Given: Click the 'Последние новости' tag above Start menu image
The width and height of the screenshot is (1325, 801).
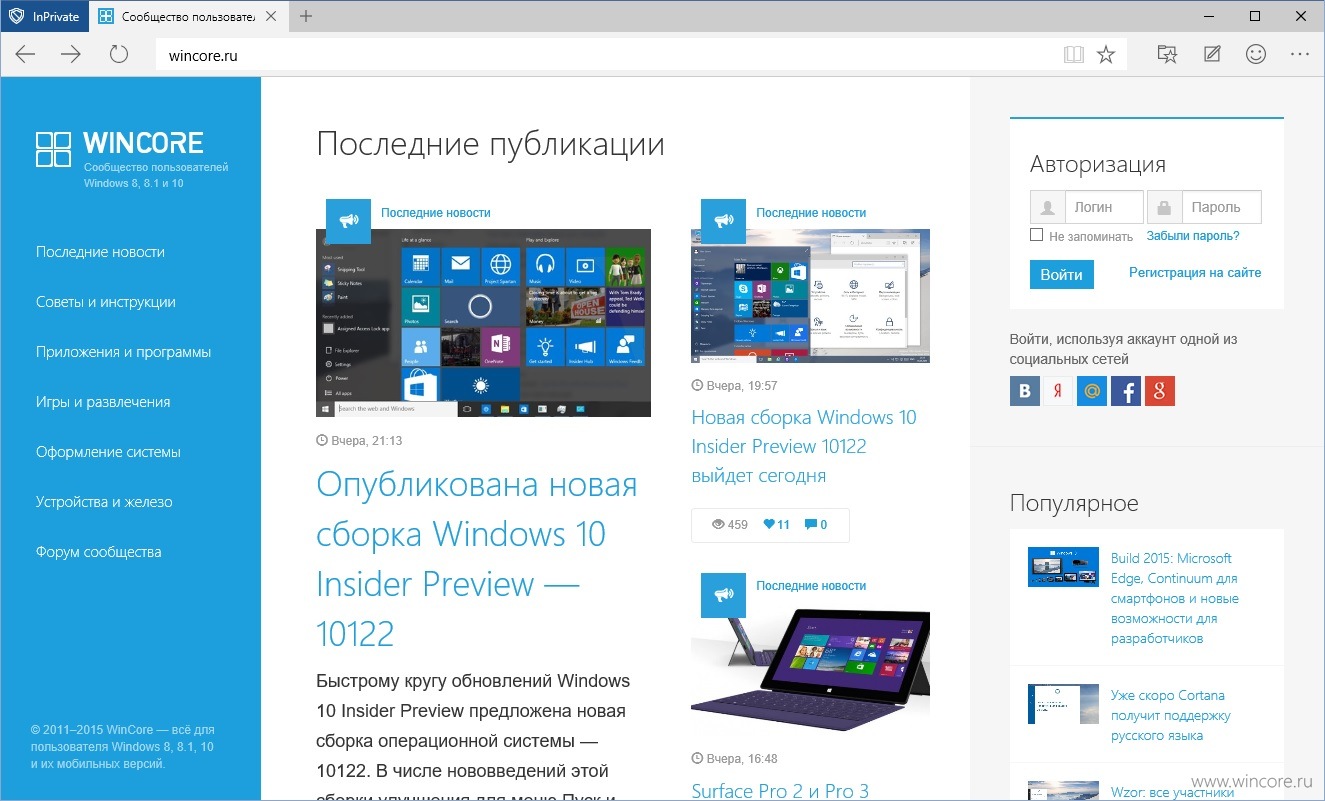Looking at the screenshot, I should pos(436,212).
